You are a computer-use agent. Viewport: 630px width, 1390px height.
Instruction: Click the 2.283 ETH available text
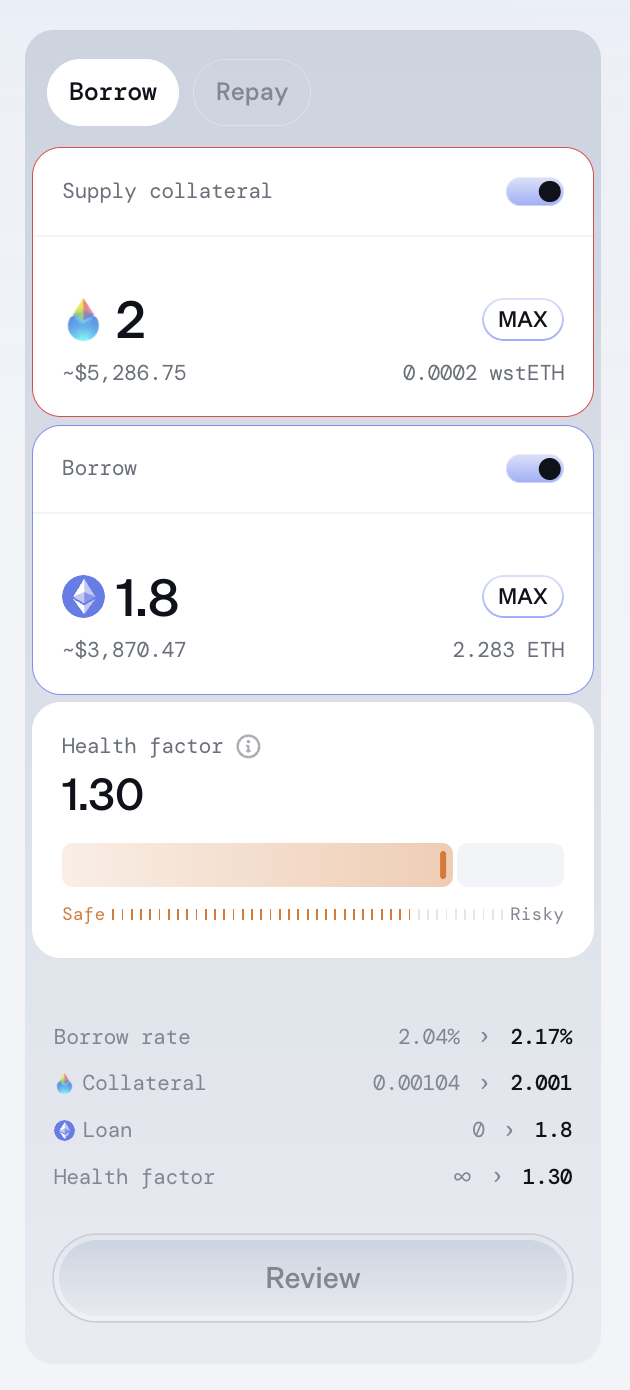point(508,651)
